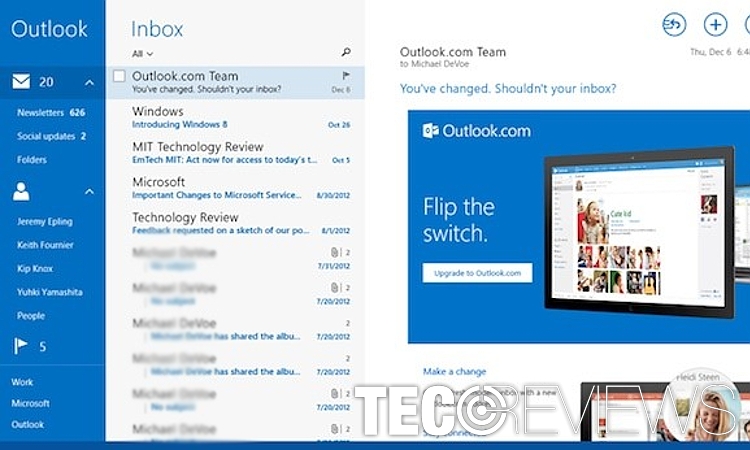Screen dimensions: 750x450
Task: Open the People link in sidebar
Action: pyautogui.click(x=31, y=316)
